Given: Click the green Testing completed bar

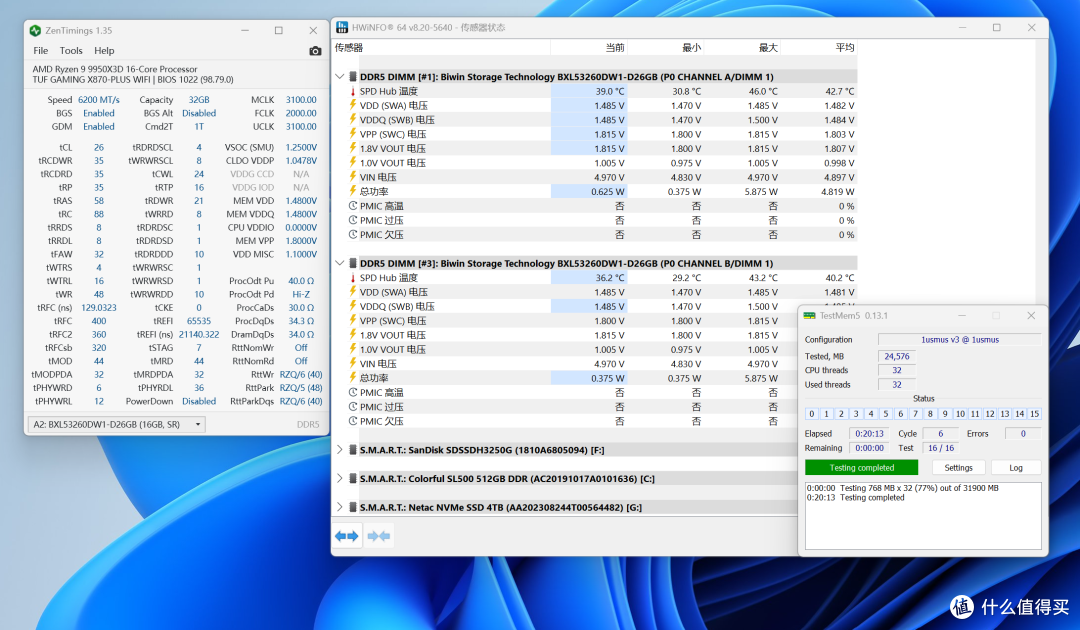Looking at the screenshot, I should coord(861,468).
